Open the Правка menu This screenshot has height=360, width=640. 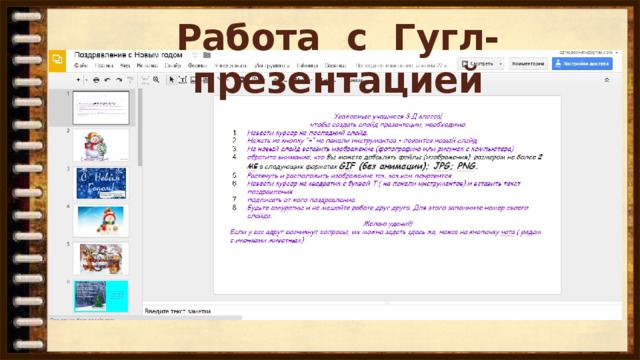104,65
